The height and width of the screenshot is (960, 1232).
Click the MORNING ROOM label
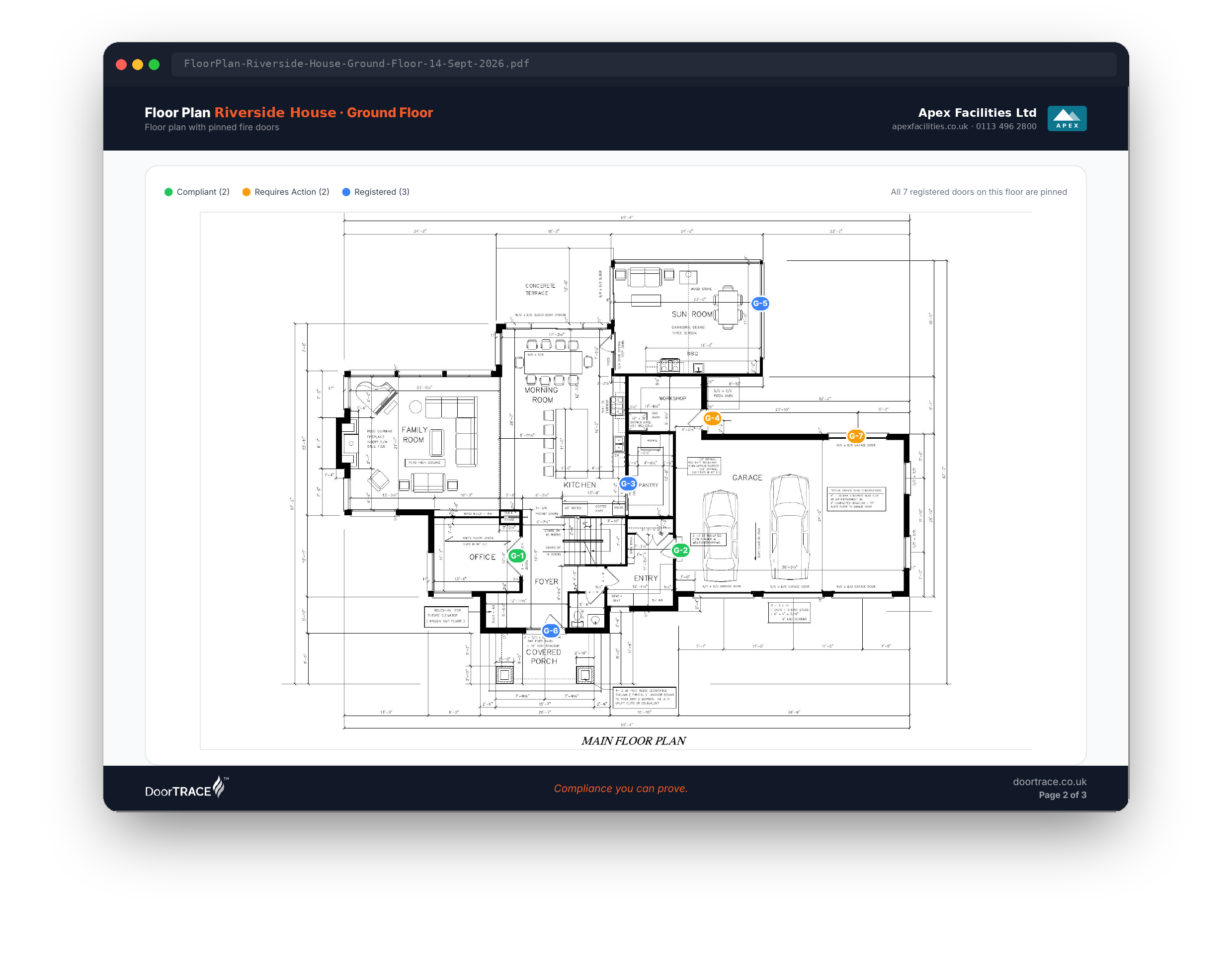click(x=541, y=395)
